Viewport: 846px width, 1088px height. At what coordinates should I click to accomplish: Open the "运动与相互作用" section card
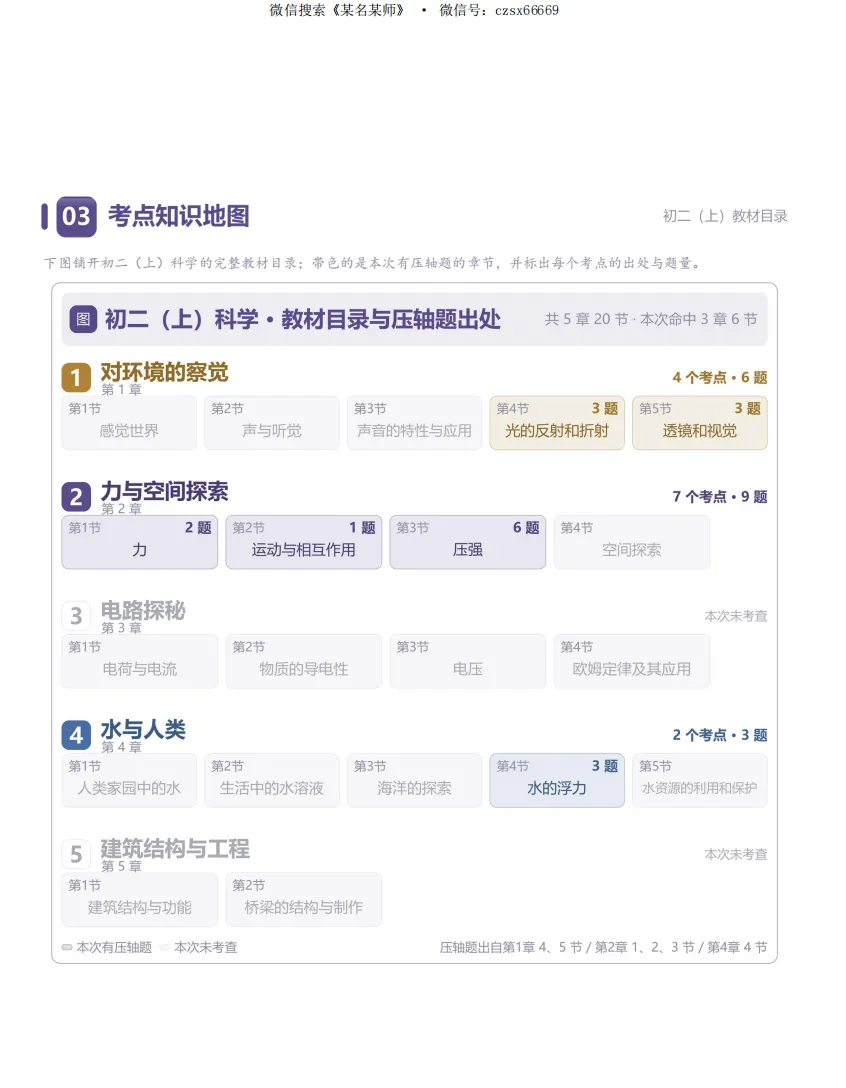(304, 542)
